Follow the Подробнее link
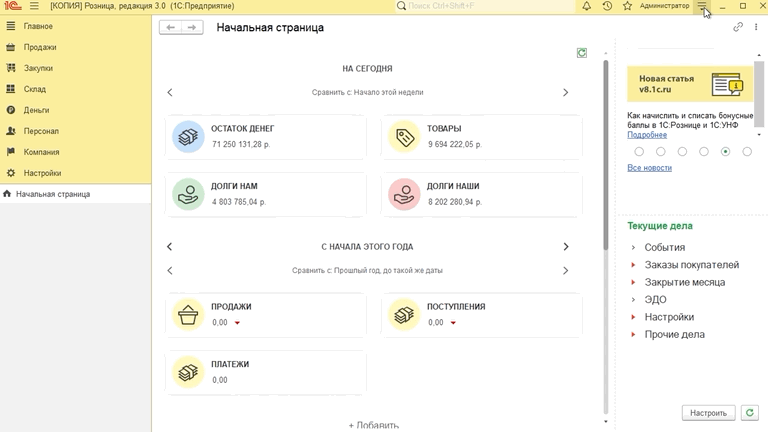Image resolution: width=768 pixels, height=432 pixels. tap(647, 135)
